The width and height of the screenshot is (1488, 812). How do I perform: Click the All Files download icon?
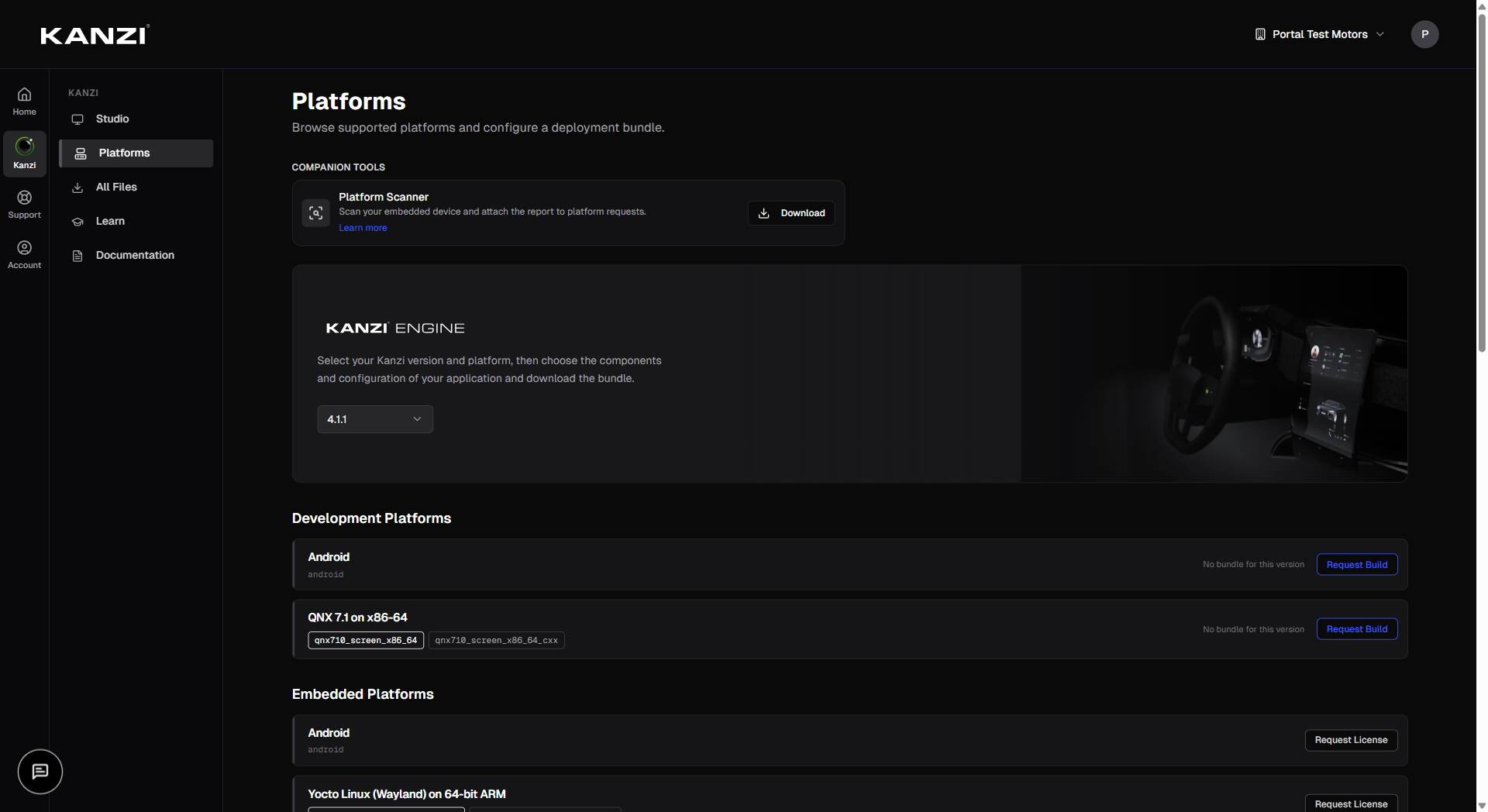pos(77,188)
